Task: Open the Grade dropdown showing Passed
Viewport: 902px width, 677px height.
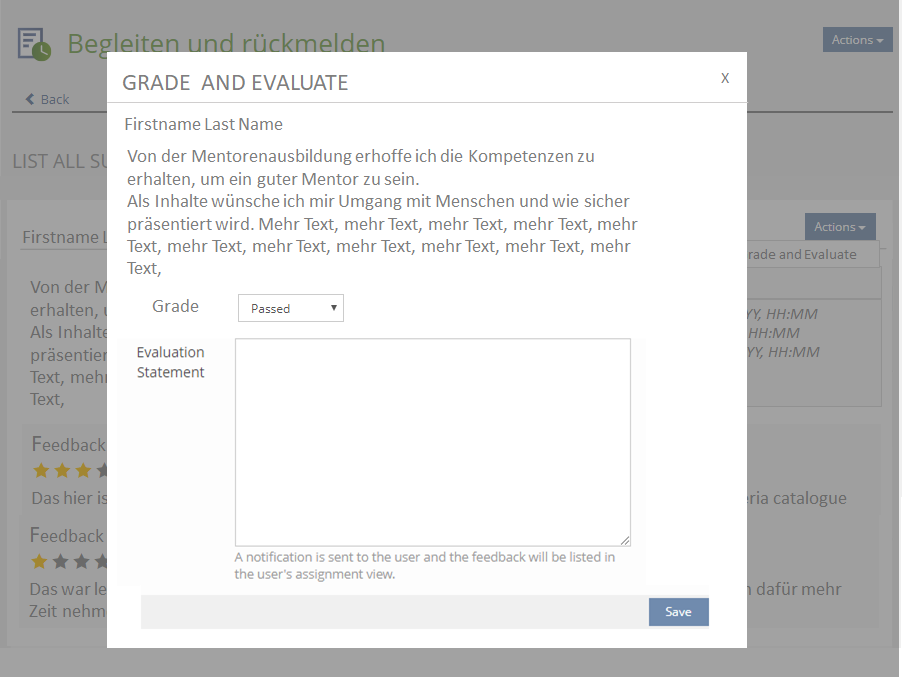Action: (x=290, y=308)
